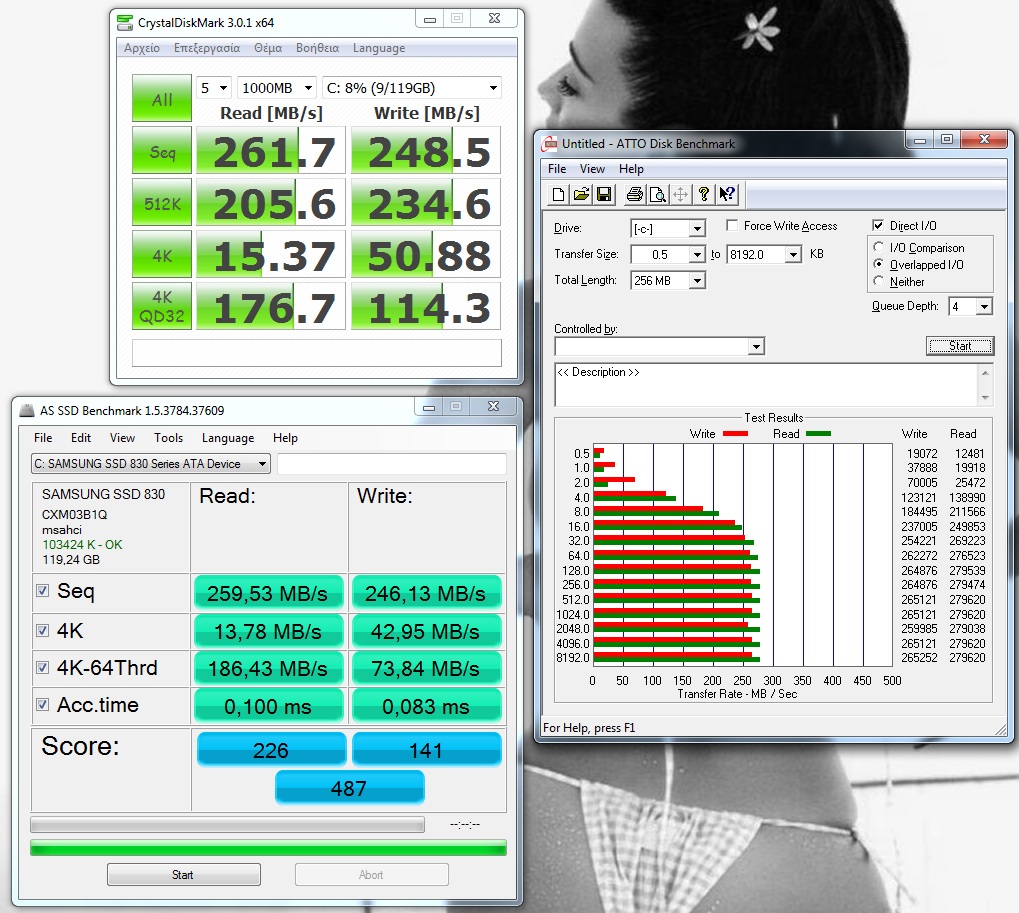Click the empty field beside AS SSD drive selector
Screen dimensions: 1019x913
click(392, 464)
